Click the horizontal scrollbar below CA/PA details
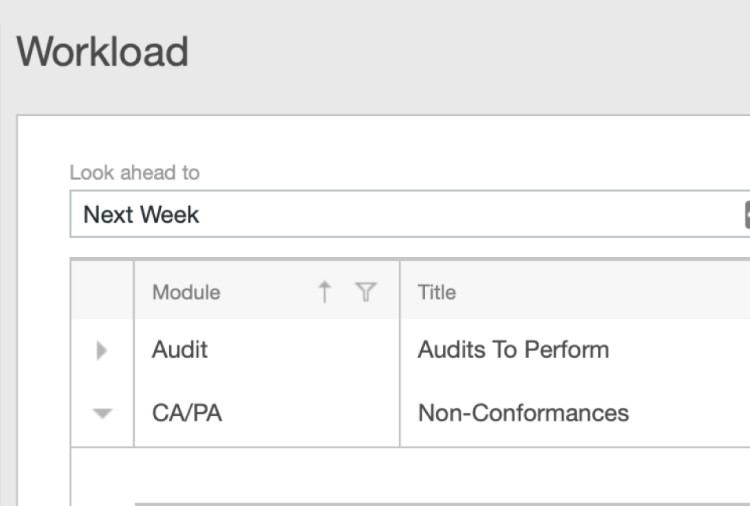Screen dimensions: 750x506 pyautogui.click(x=442, y=504)
